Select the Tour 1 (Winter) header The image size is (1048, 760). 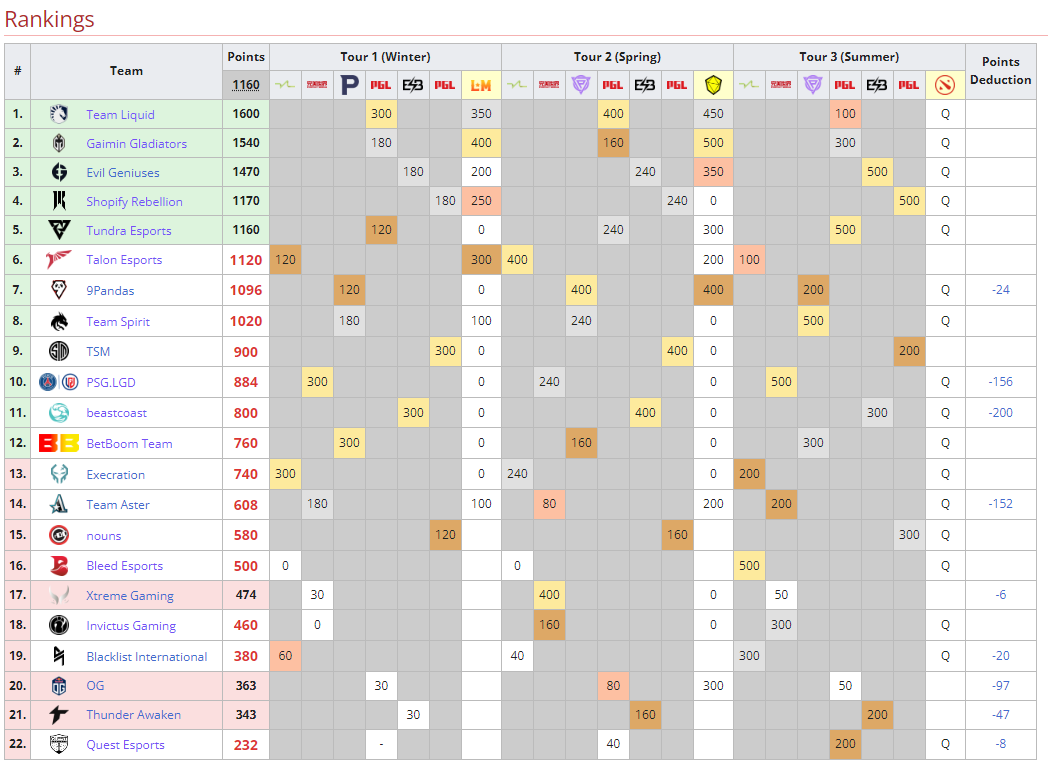click(386, 57)
